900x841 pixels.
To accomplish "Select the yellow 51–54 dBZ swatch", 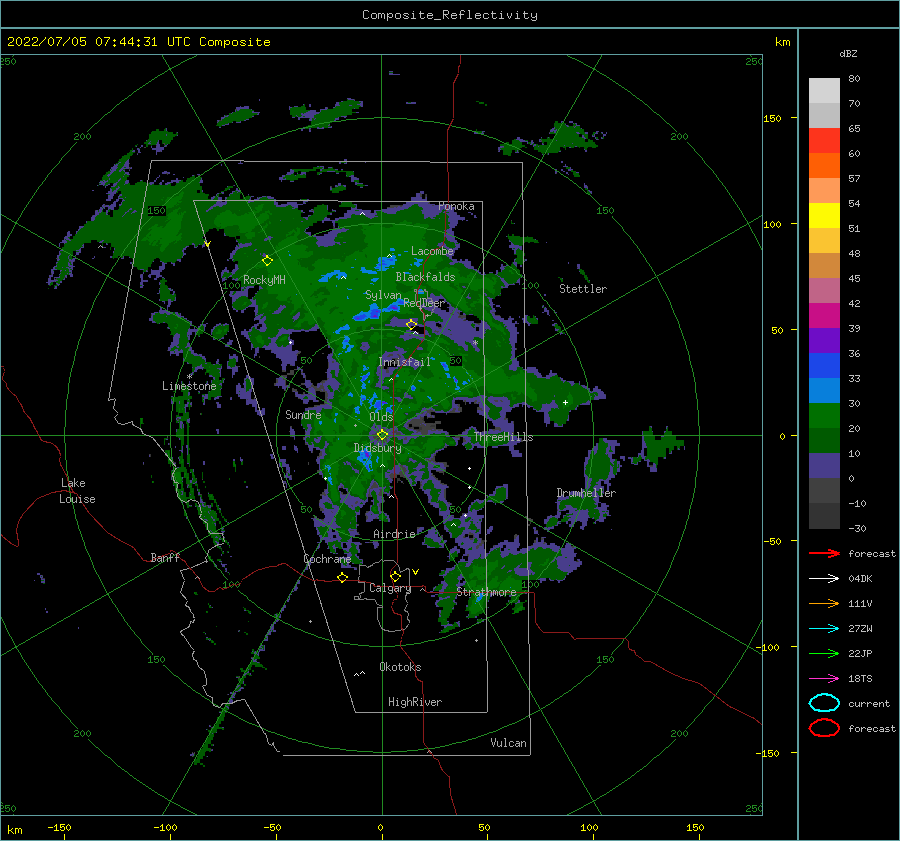I will coord(824,215).
